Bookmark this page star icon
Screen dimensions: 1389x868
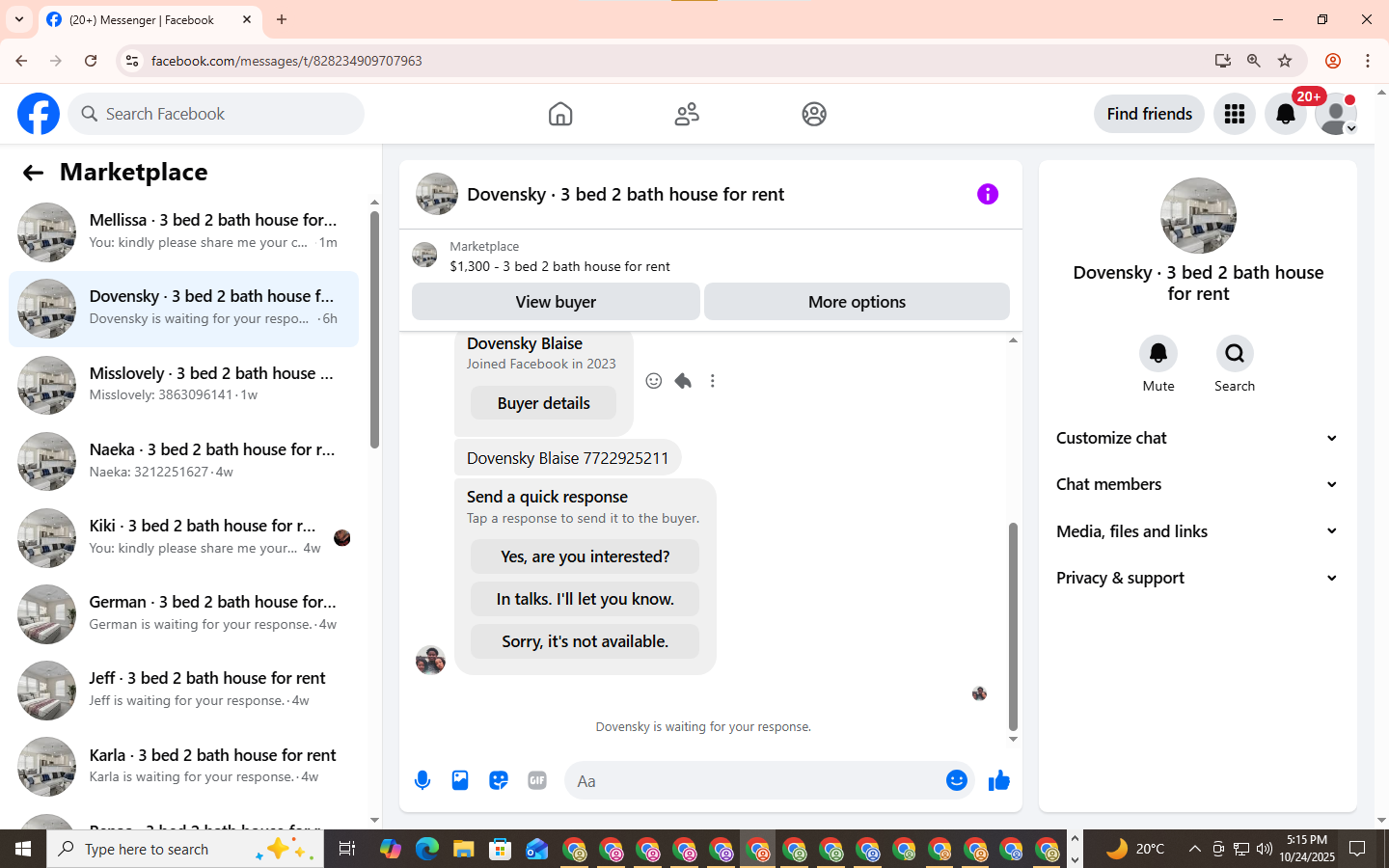(1285, 61)
